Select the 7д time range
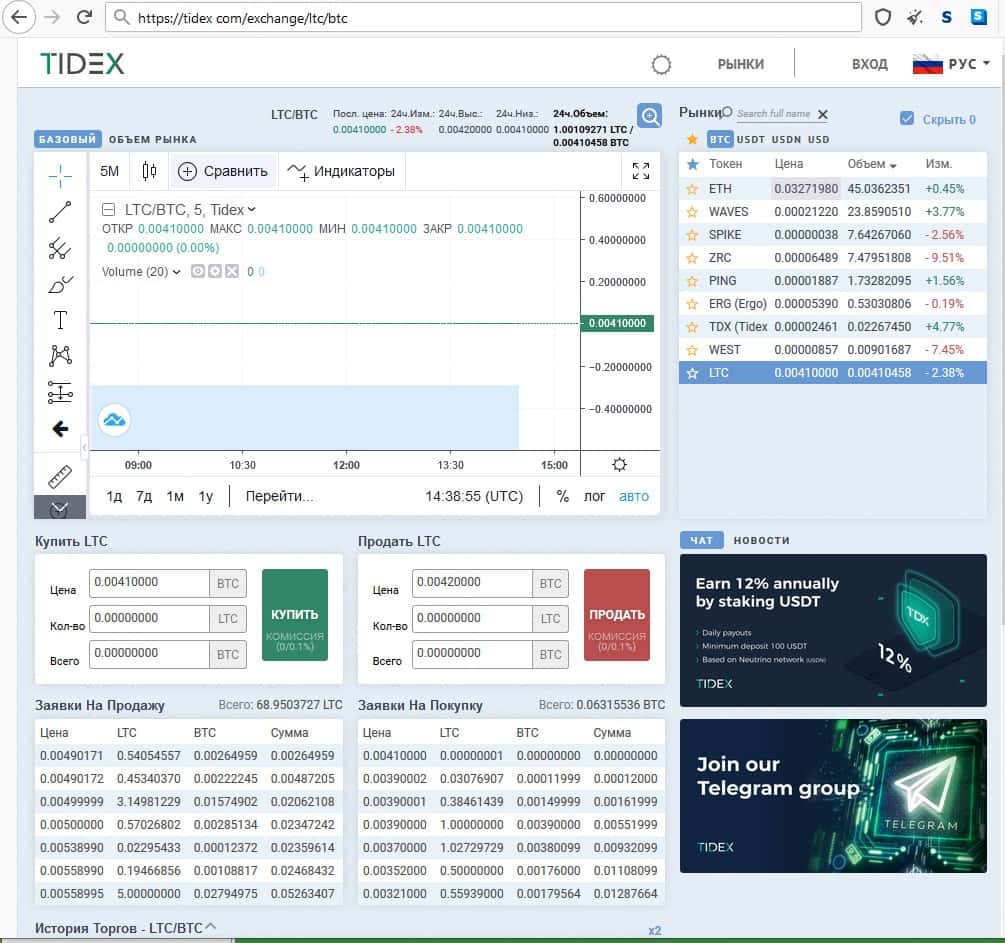The image size is (1005, 943). 144,496
